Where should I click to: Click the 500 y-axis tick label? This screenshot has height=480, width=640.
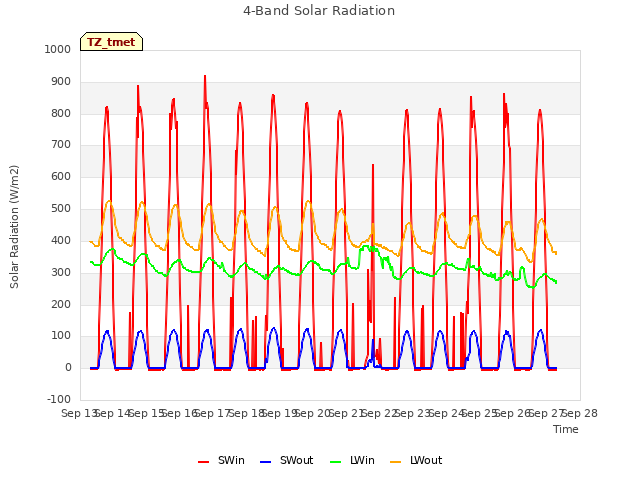(61, 209)
